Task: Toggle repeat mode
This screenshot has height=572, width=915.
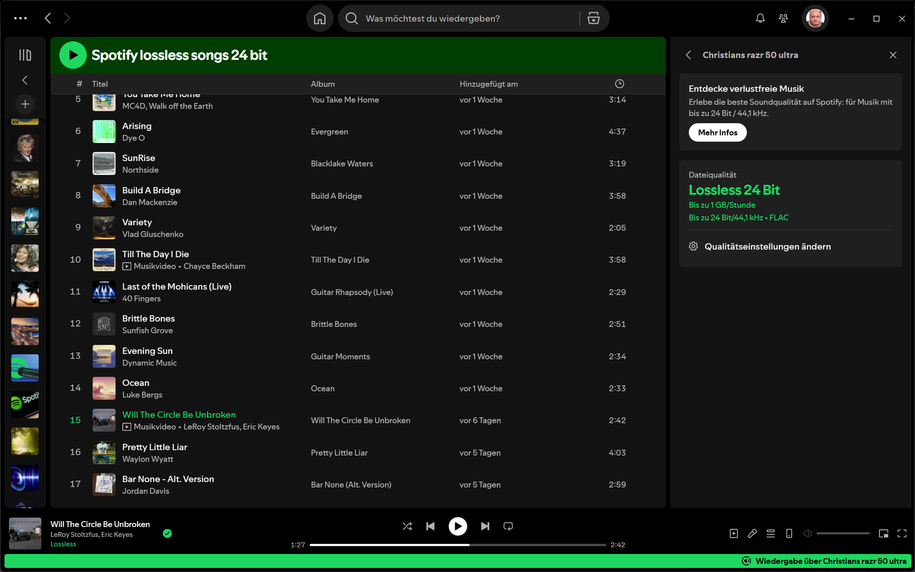Action: (x=508, y=526)
